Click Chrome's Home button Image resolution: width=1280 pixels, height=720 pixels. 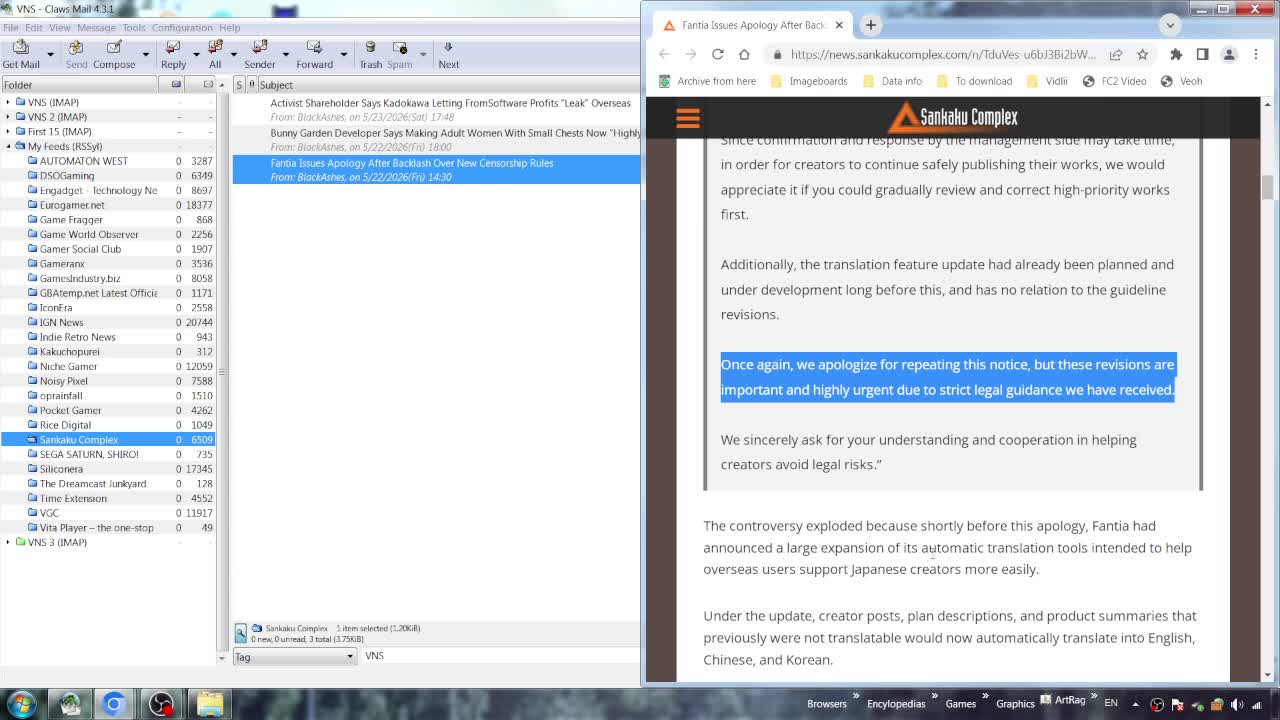coord(744,54)
